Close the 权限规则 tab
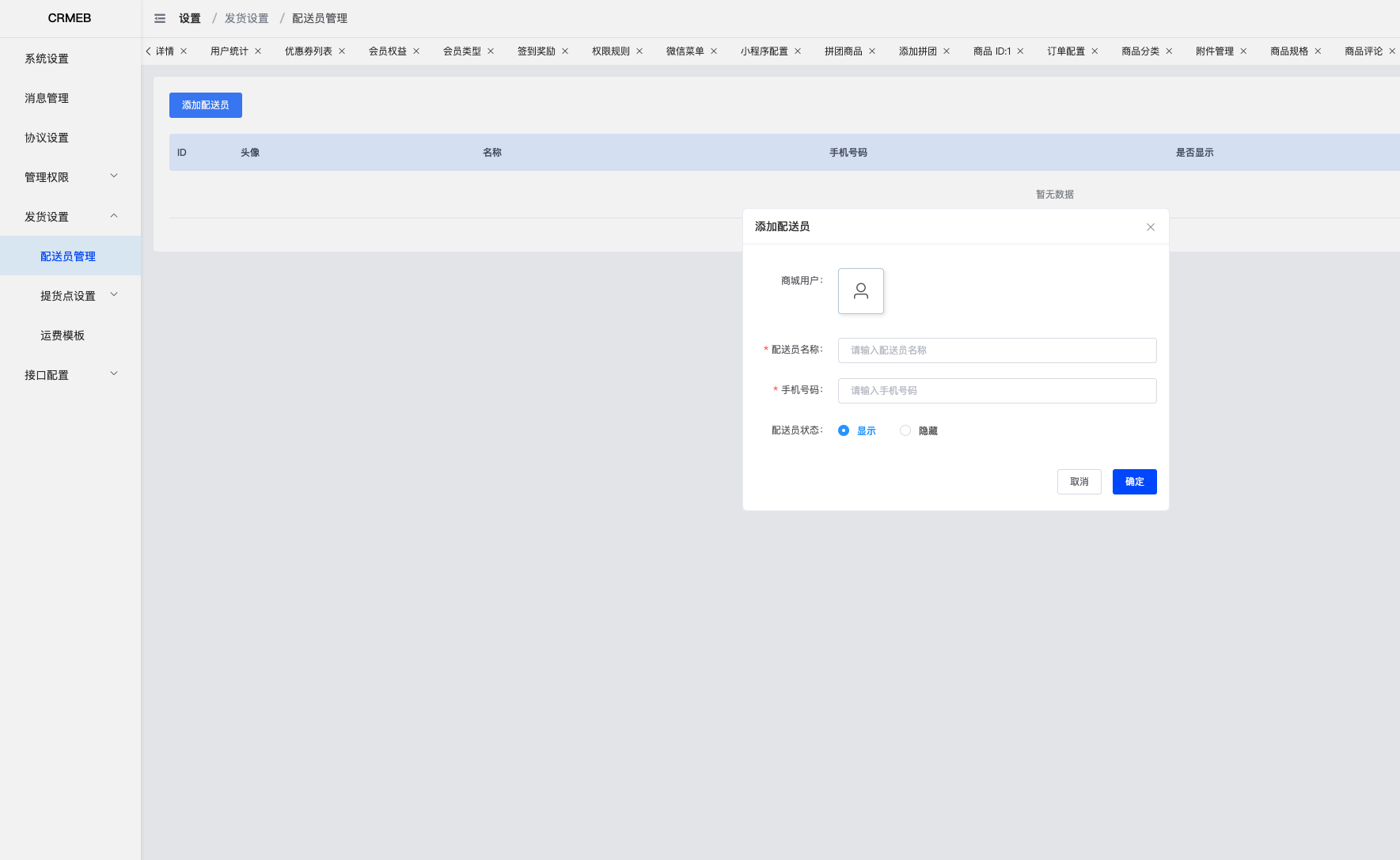1400x860 pixels. (639, 51)
